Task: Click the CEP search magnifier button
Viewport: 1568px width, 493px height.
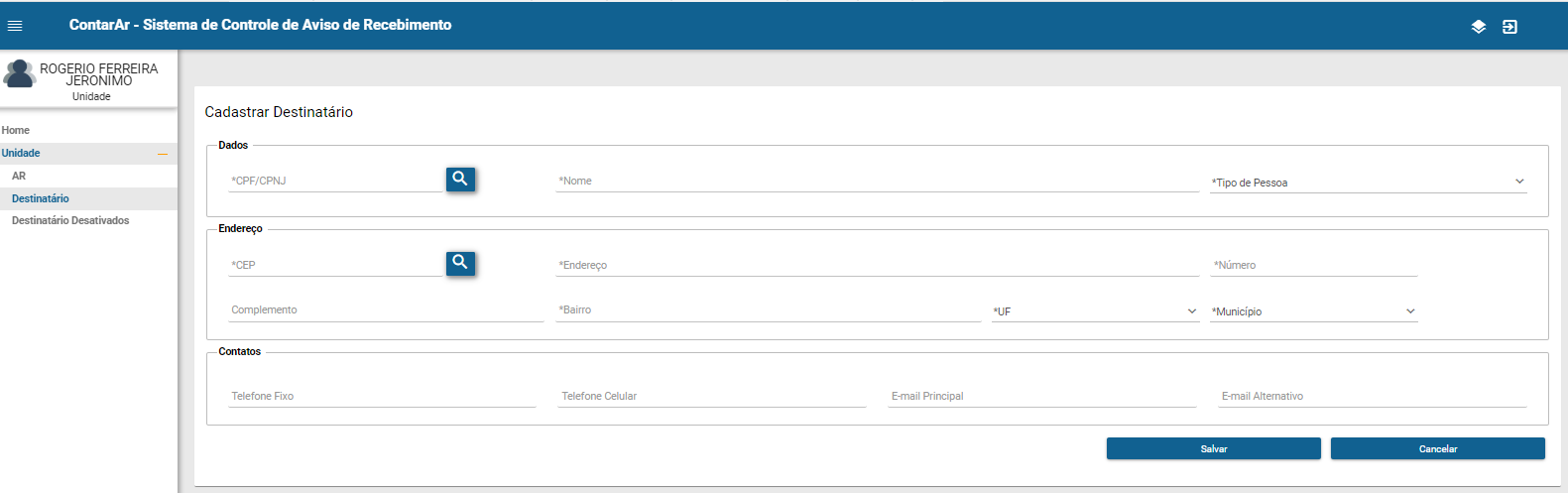Action: point(460,264)
